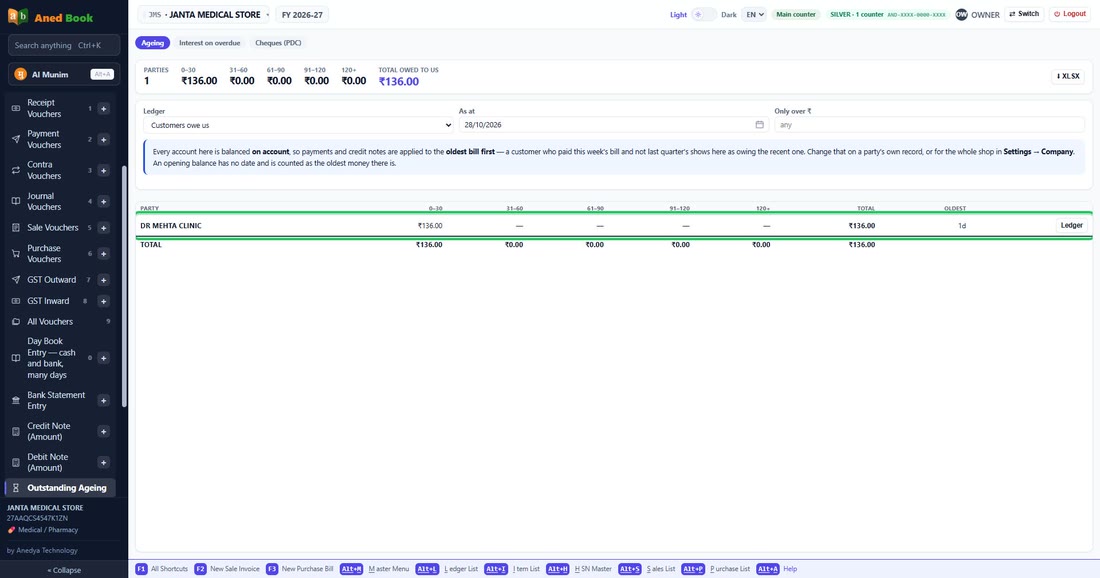1100x578 pixels.
Task: Open the Ledger for DR MEHTA CLINIC
Action: 1071,225
